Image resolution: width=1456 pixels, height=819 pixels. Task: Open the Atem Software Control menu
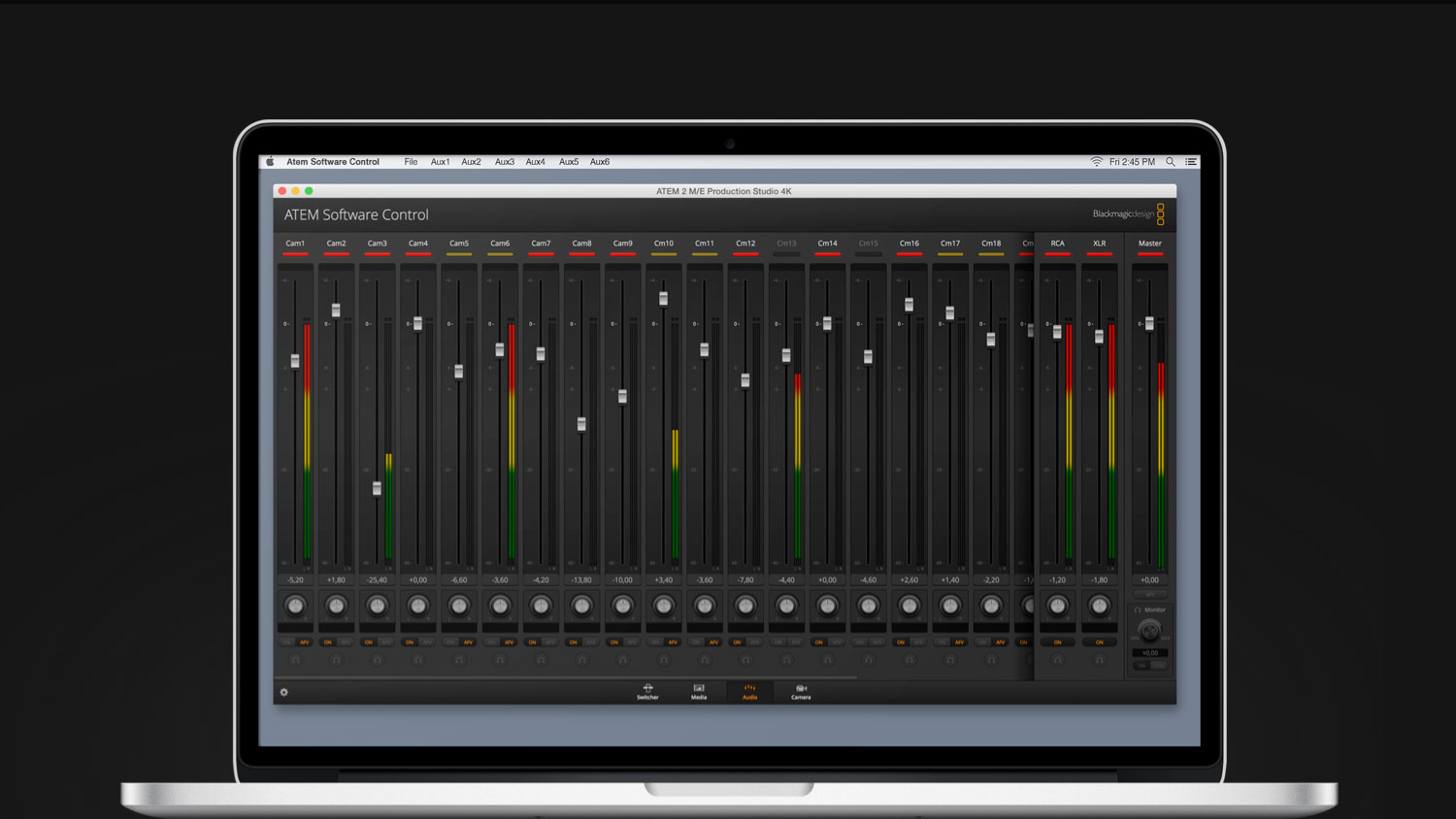(x=331, y=161)
